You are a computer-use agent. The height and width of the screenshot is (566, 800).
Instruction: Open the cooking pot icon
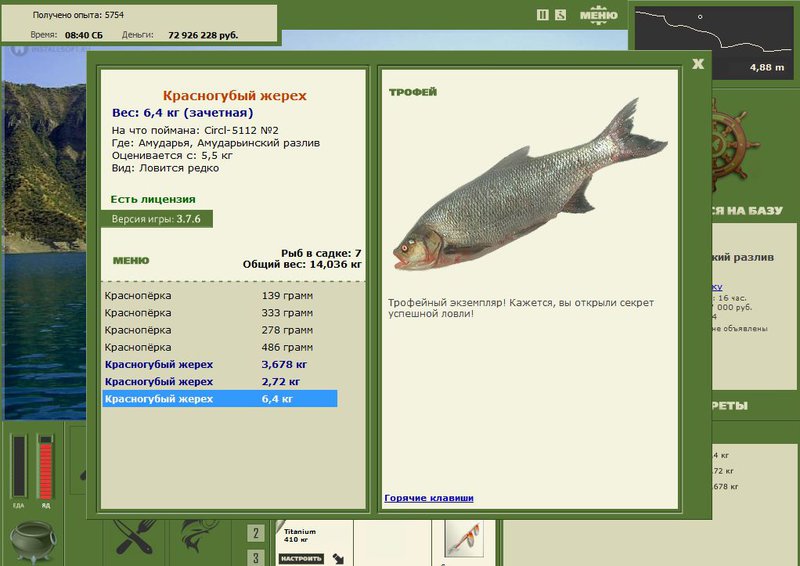pyautogui.click(x=33, y=541)
